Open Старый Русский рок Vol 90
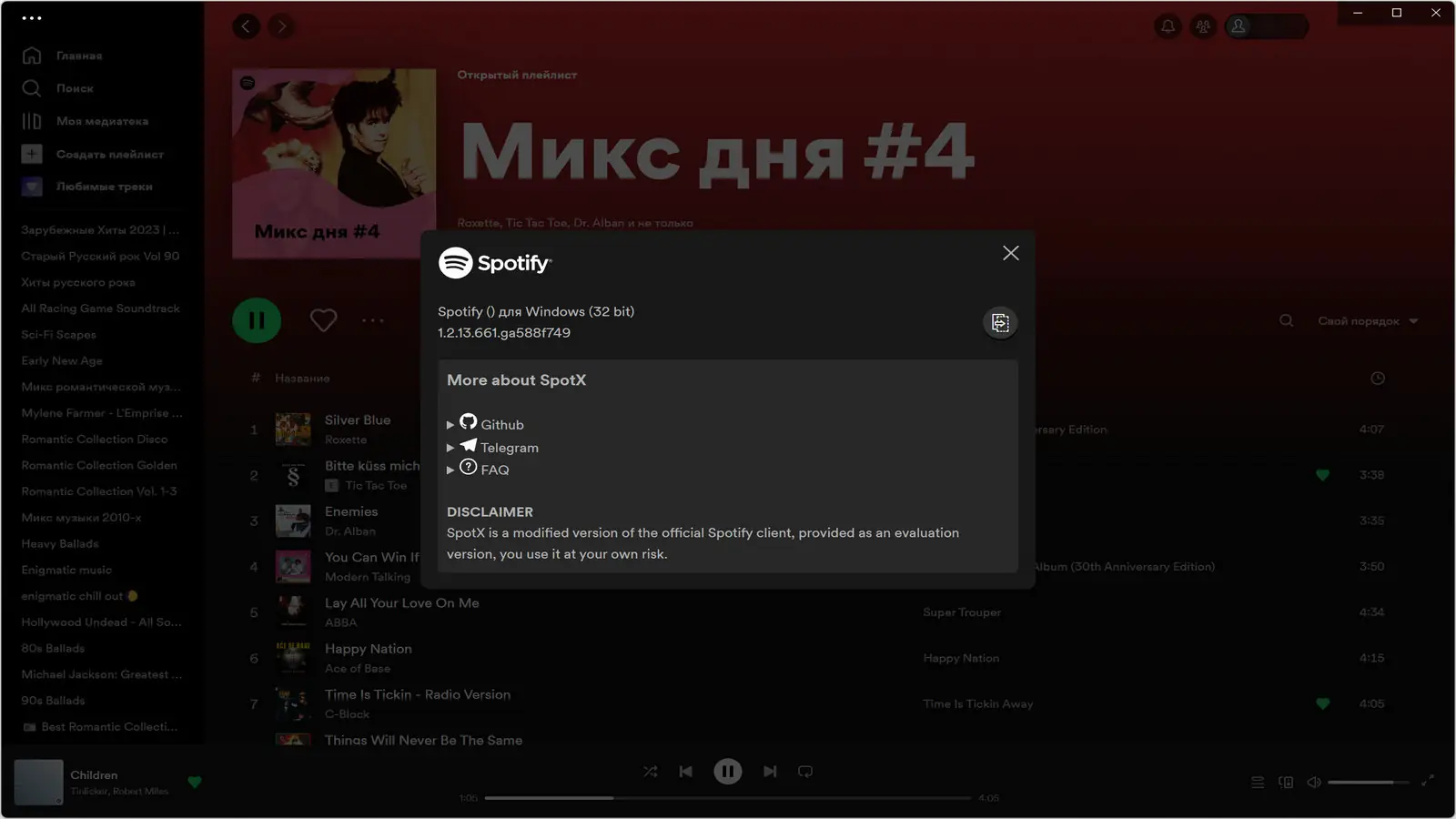Image resolution: width=1456 pixels, height=819 pixels. (100, 257)
